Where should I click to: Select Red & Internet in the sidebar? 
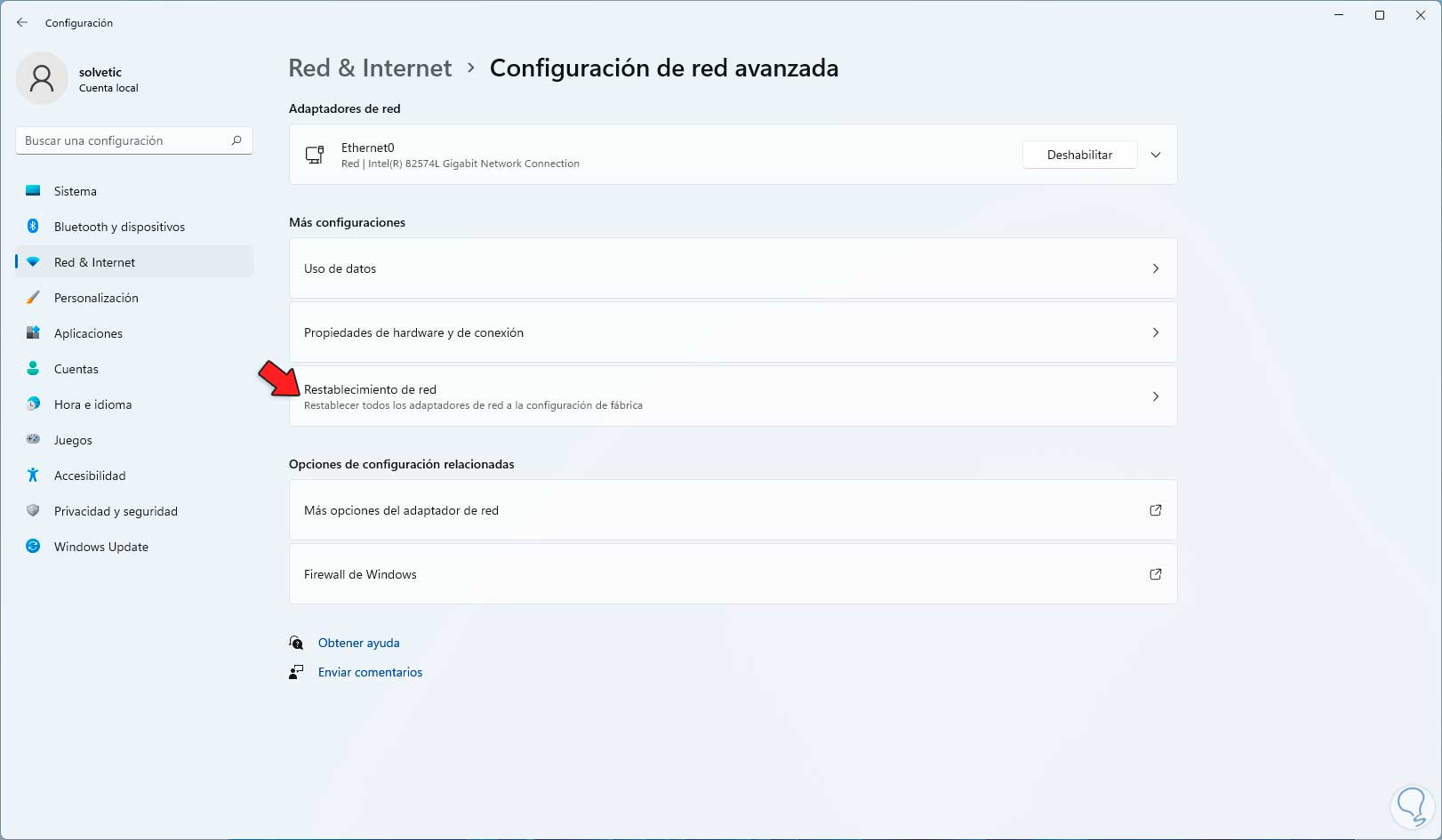[x=134, y=262]
